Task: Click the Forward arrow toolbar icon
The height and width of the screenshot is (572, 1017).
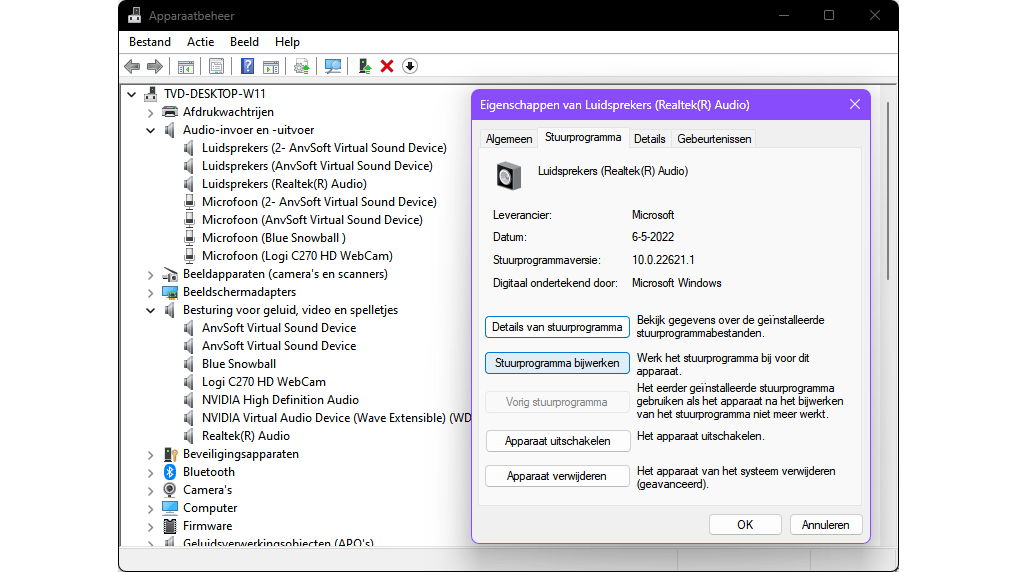Action: pos(155,66)
